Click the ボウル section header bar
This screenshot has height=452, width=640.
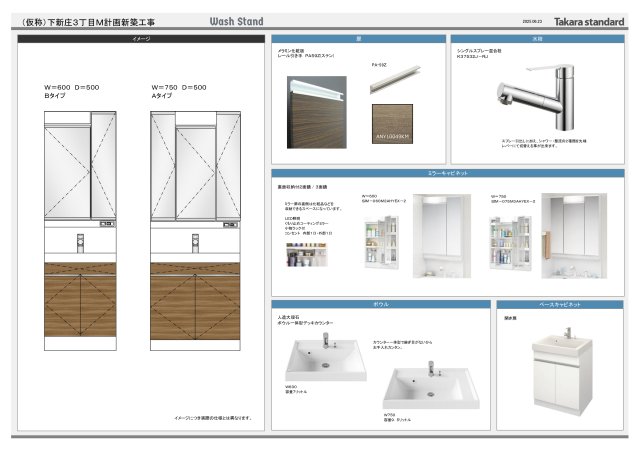click(x=378, y=304)
